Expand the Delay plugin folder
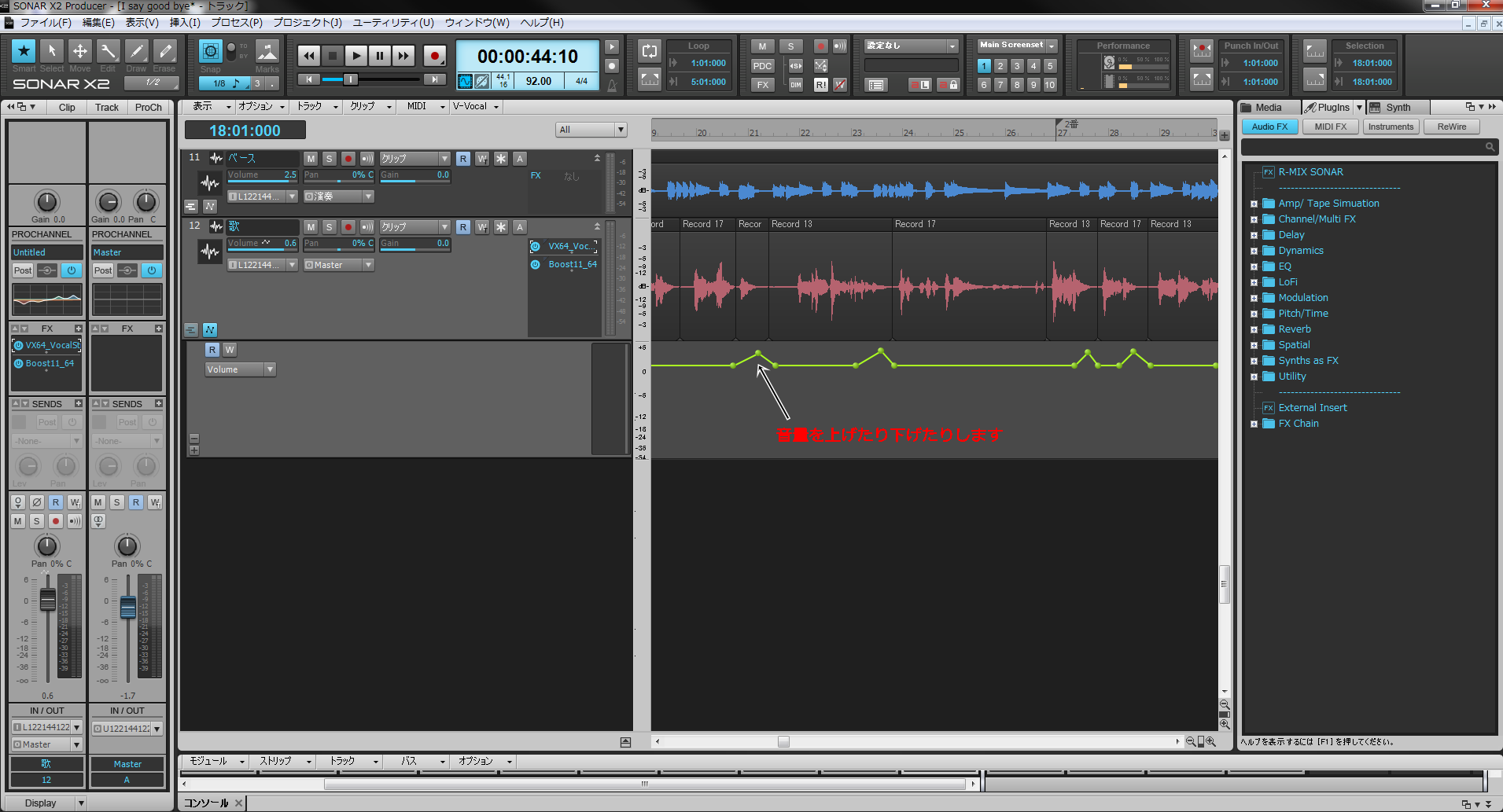This screenshot has width=1503, height=812. [1254, 235]
